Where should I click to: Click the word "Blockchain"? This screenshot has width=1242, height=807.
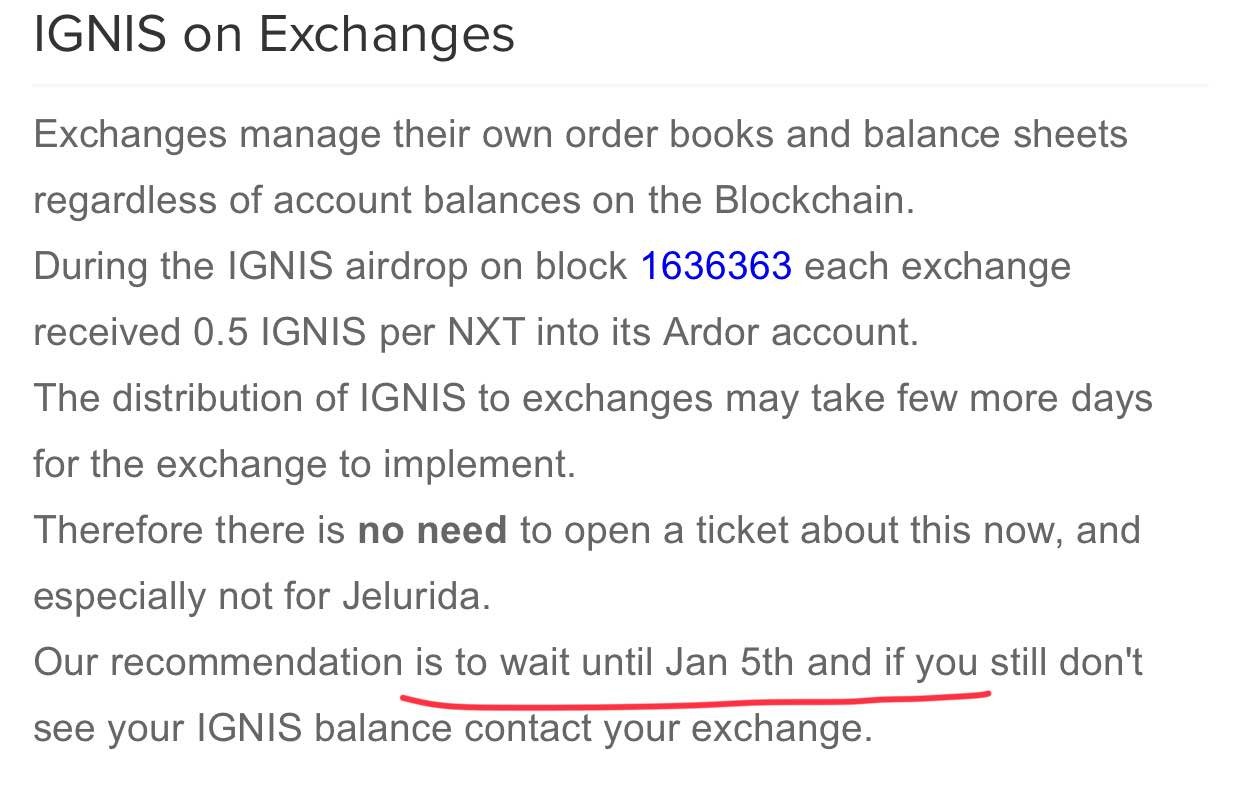[811, 201]
